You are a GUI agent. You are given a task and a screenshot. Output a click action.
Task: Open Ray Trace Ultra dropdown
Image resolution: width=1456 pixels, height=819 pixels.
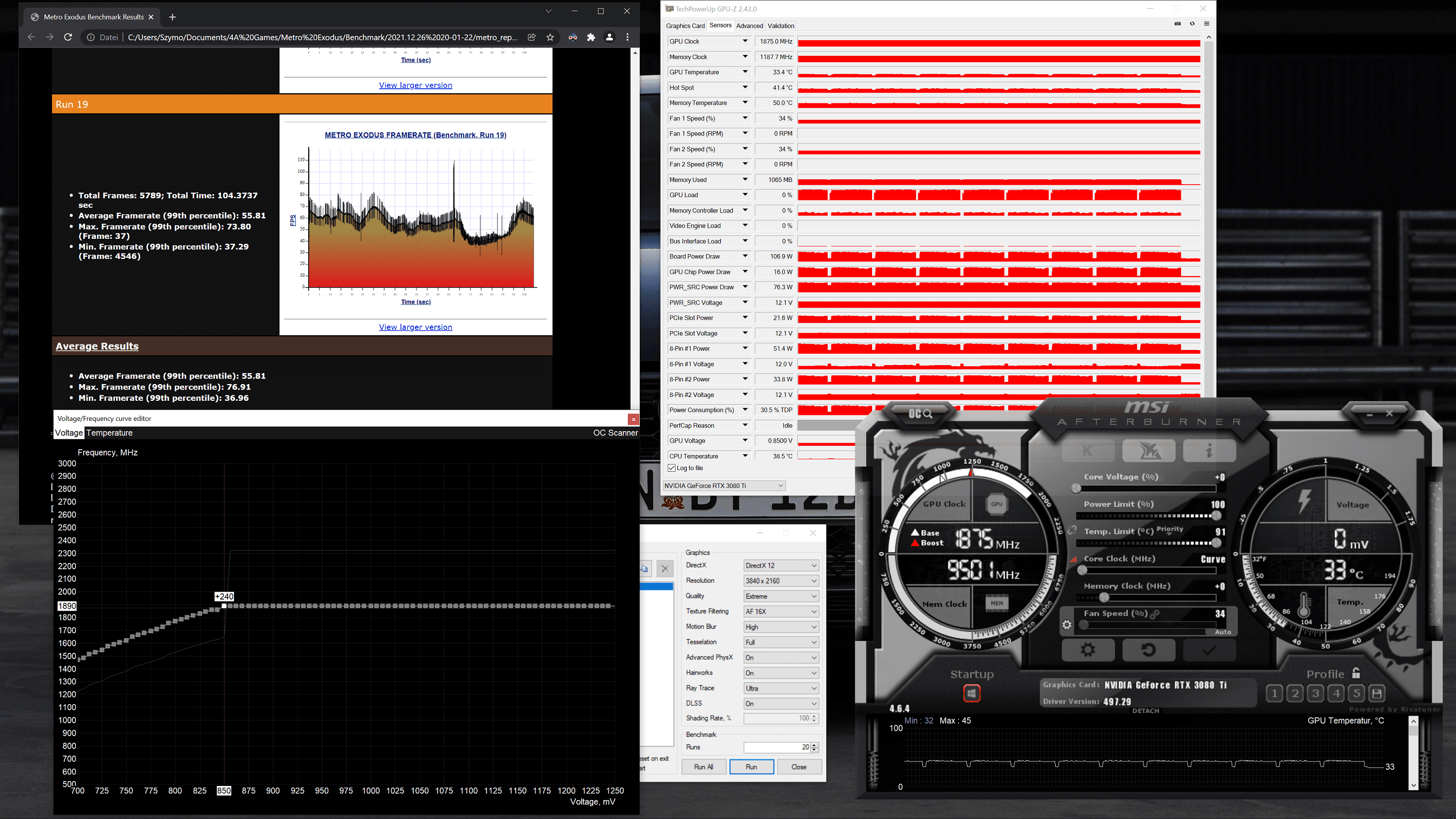coord(781,688)
